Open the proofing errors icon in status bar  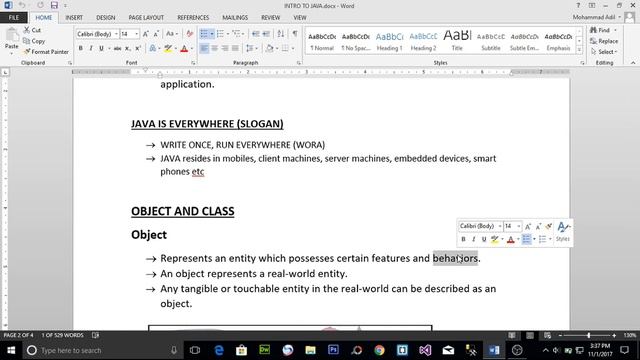pos(95,335)
